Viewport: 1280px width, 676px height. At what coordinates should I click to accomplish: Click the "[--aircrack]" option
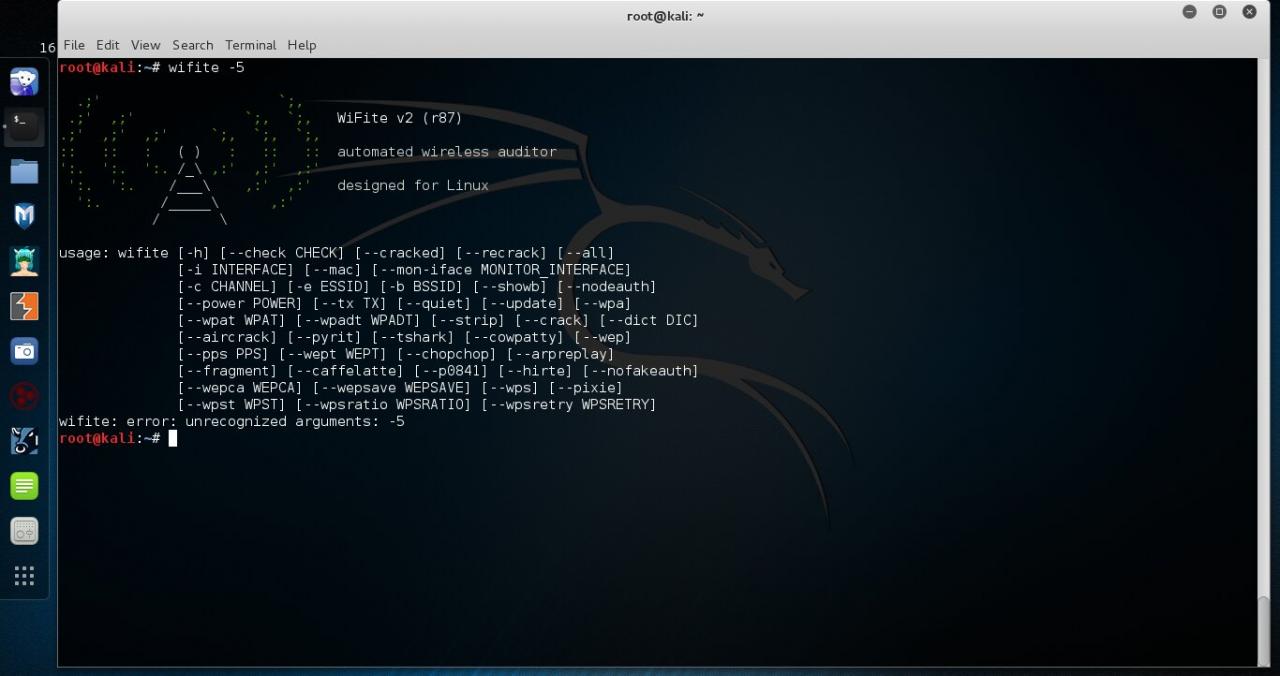pos(228,338)
